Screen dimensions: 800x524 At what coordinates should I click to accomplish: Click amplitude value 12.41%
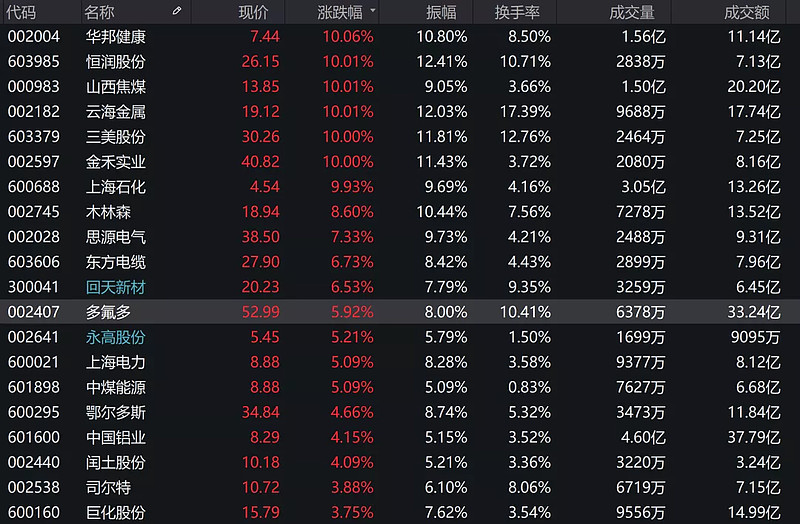click(442, 62)
